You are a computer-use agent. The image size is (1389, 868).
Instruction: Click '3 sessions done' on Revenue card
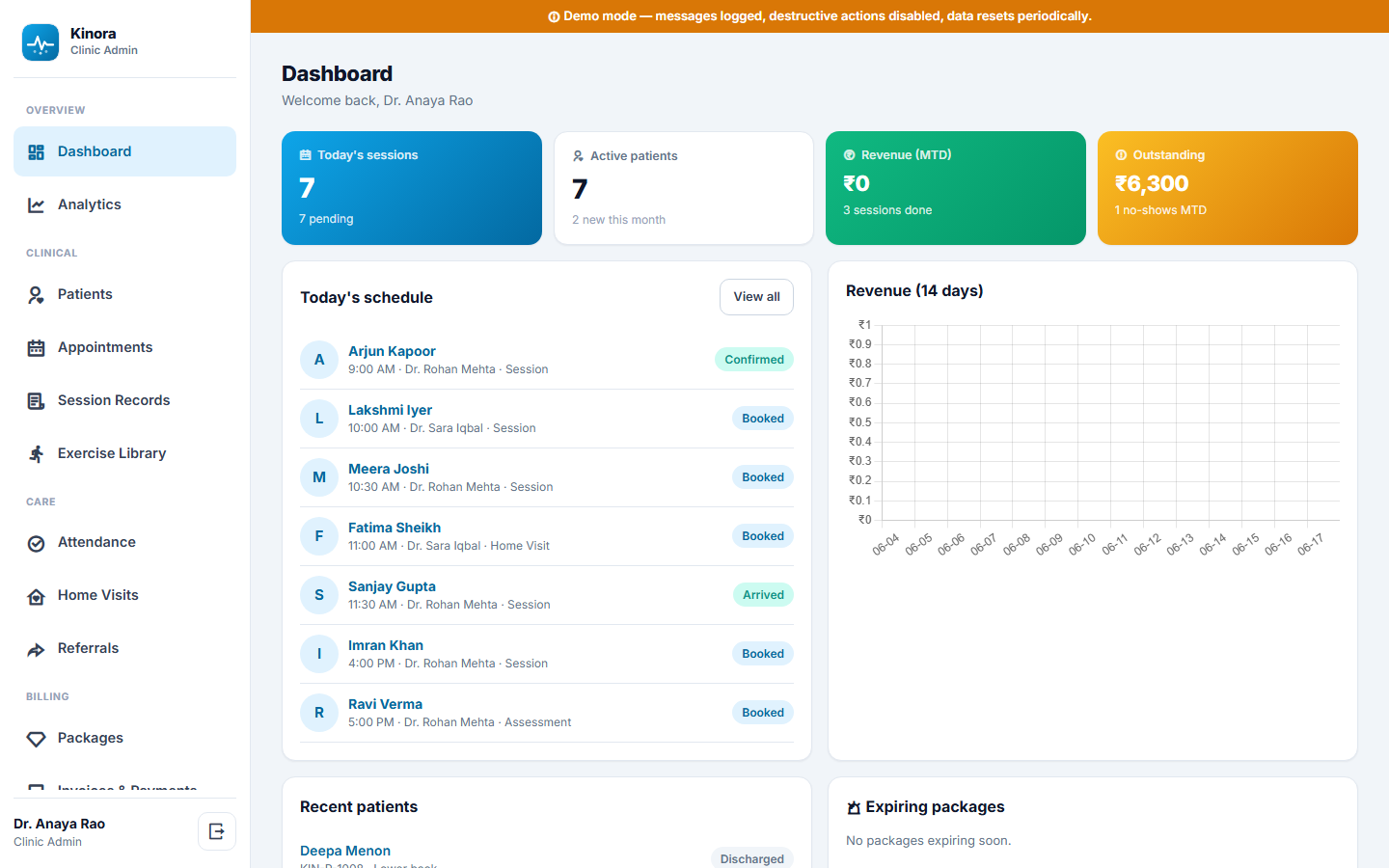(x=887, y=210)
